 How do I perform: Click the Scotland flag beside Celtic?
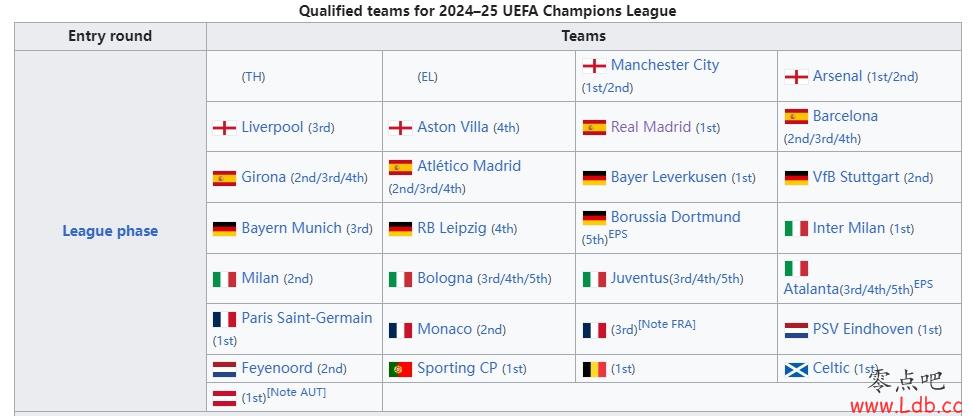[796, 370]
